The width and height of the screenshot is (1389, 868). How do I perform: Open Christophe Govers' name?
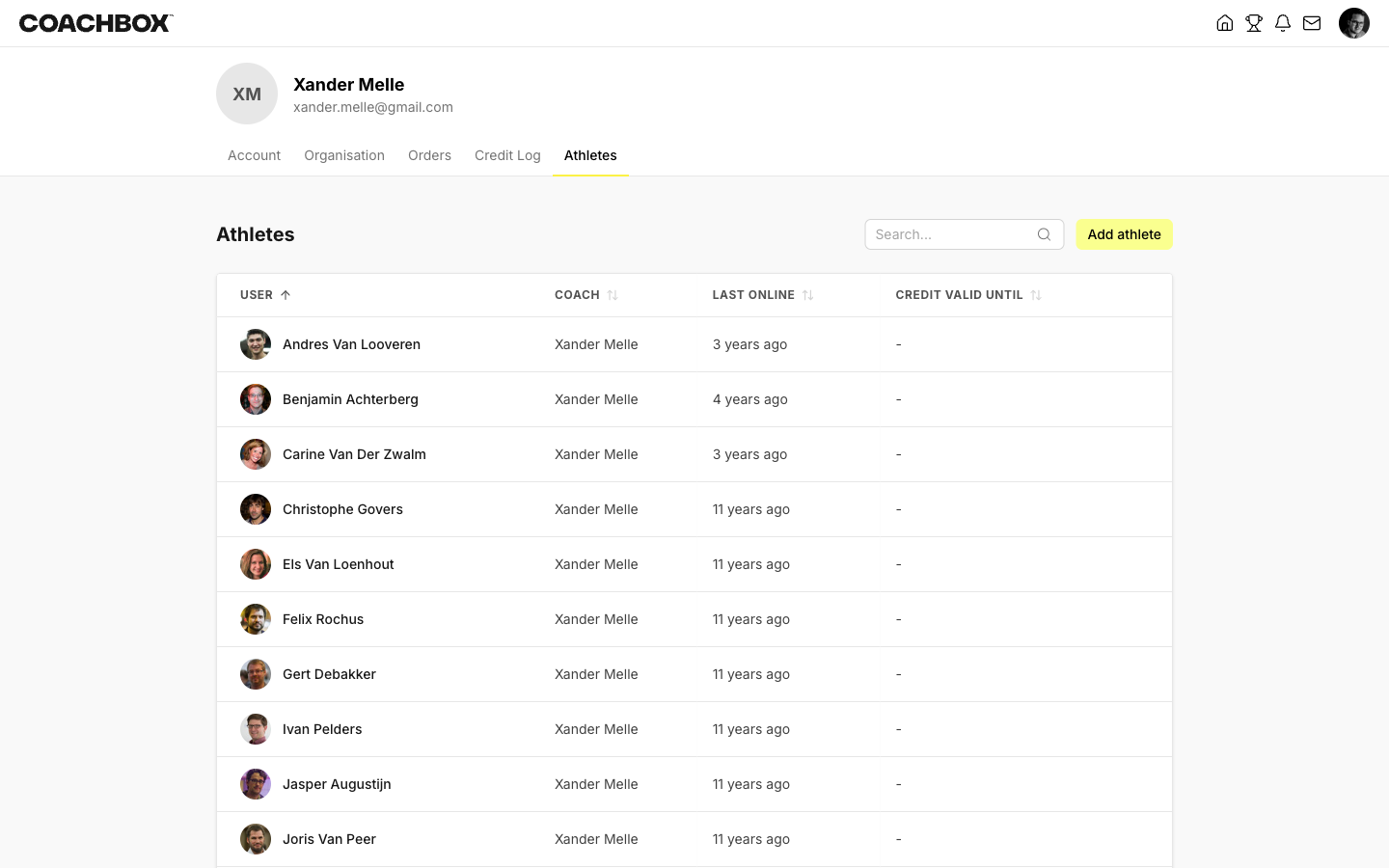(342, 509)
